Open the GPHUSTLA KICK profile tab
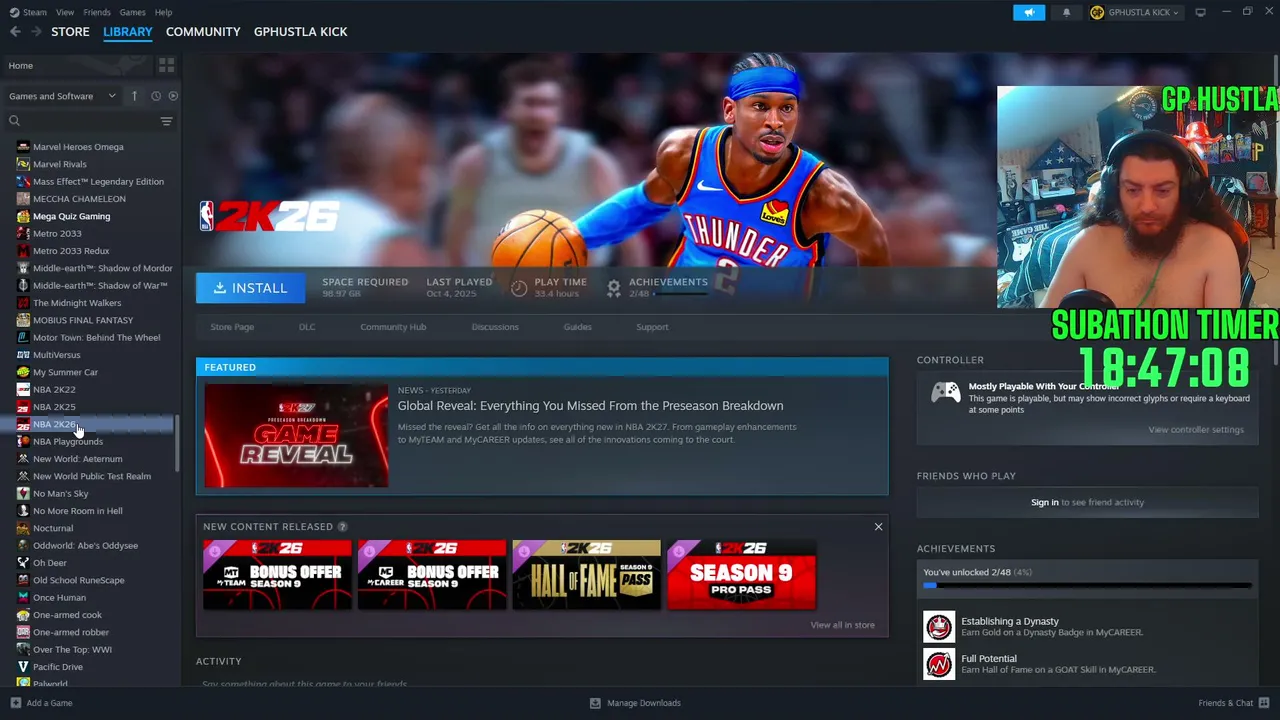This screenshot has height=720, width=1280. pyautogui.click(x=301, y=32)
